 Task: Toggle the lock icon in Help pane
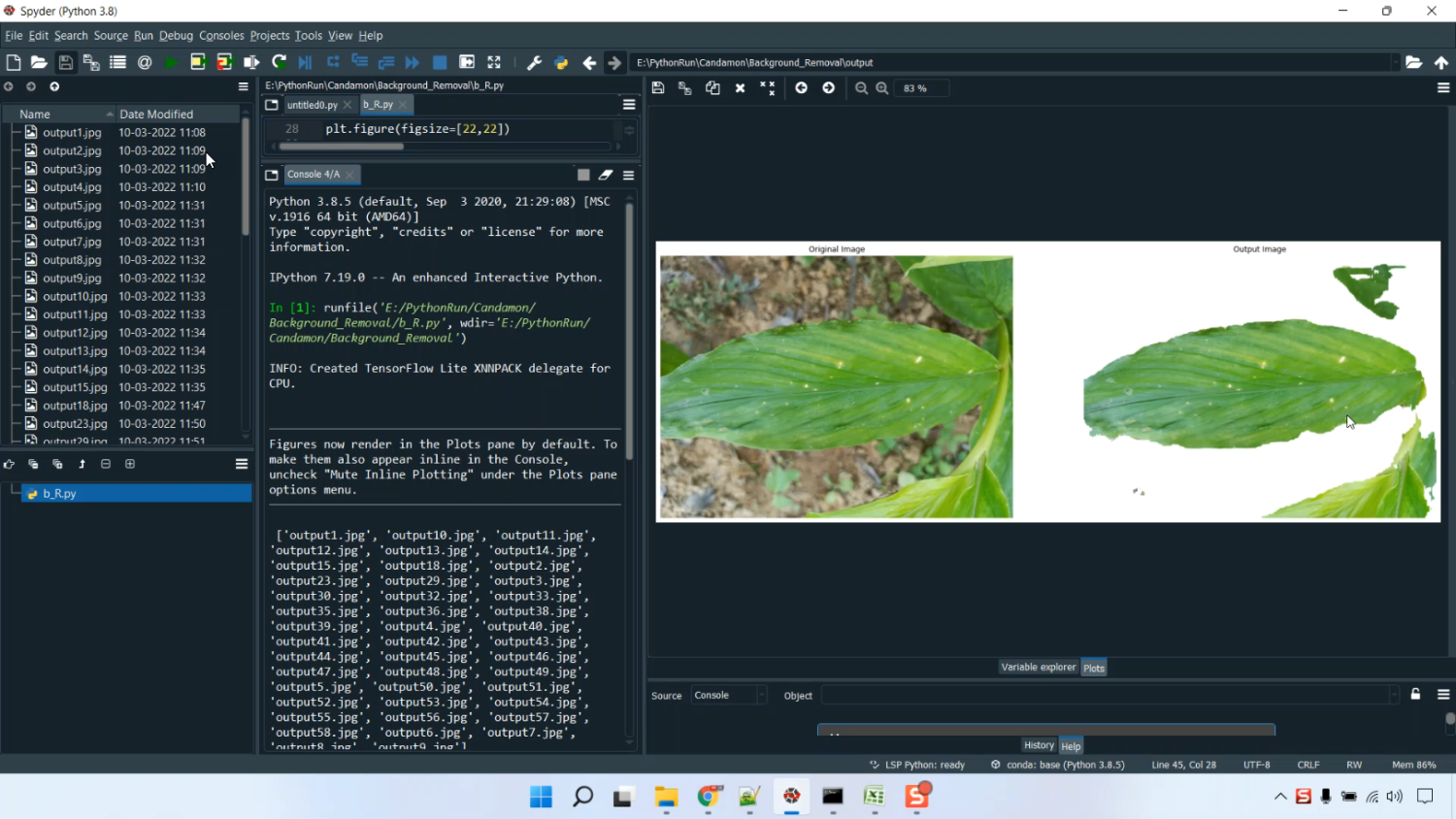(1415, 695)
